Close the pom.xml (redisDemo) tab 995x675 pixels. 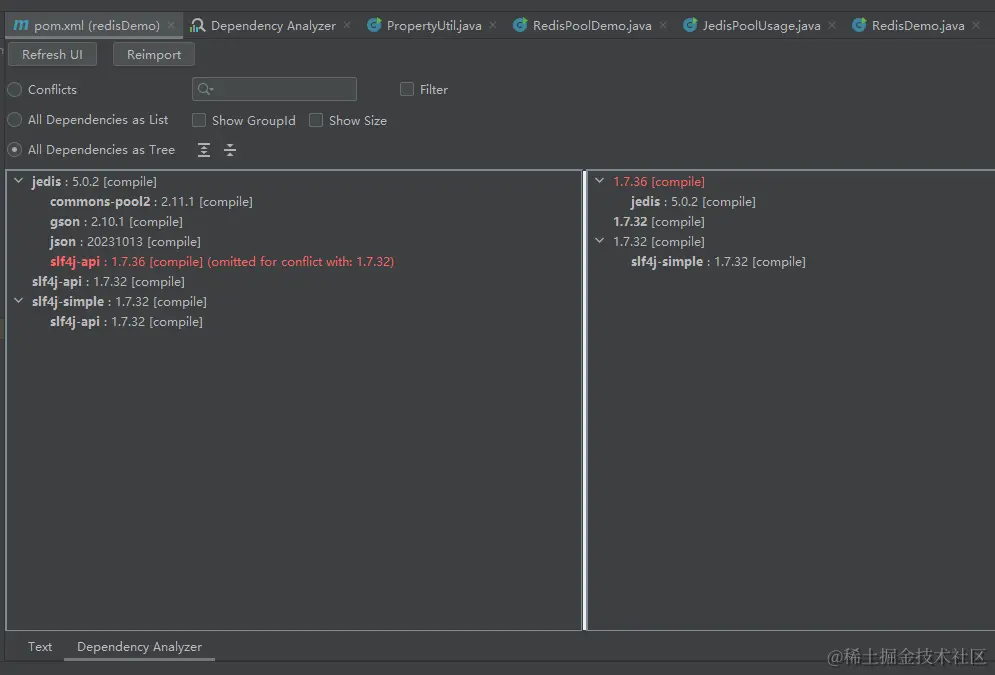click(x=171, y=25)
